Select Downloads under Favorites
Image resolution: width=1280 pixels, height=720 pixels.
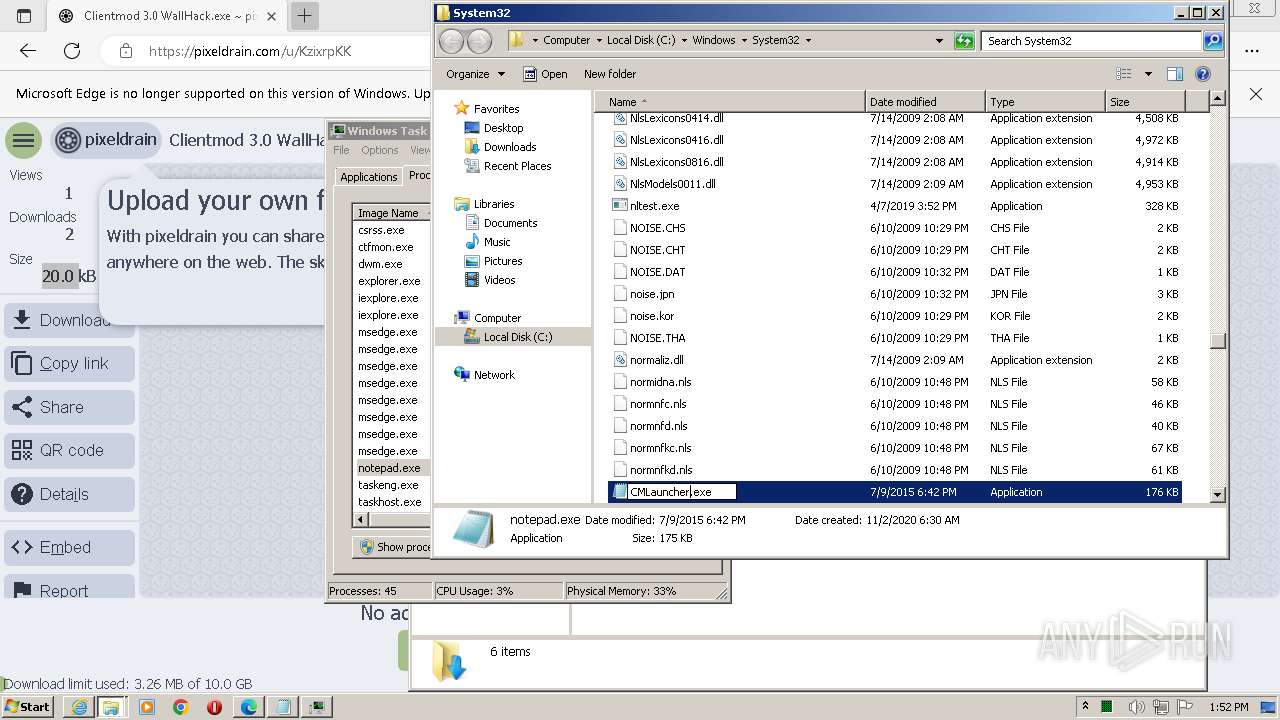point(510,147)
